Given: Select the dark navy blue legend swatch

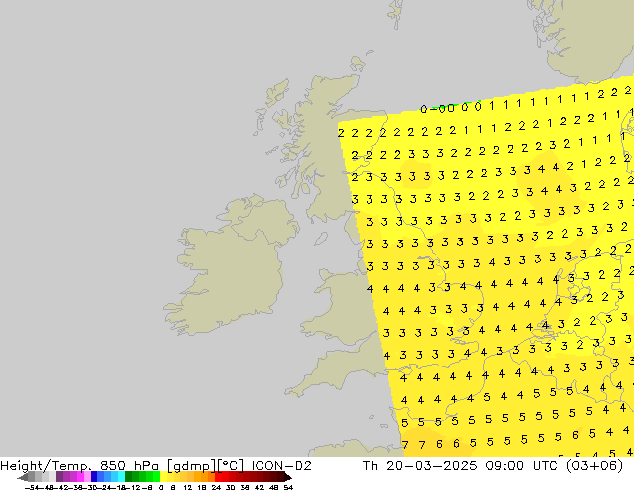Looking at the screenshot, I should [x=94, y=477].
